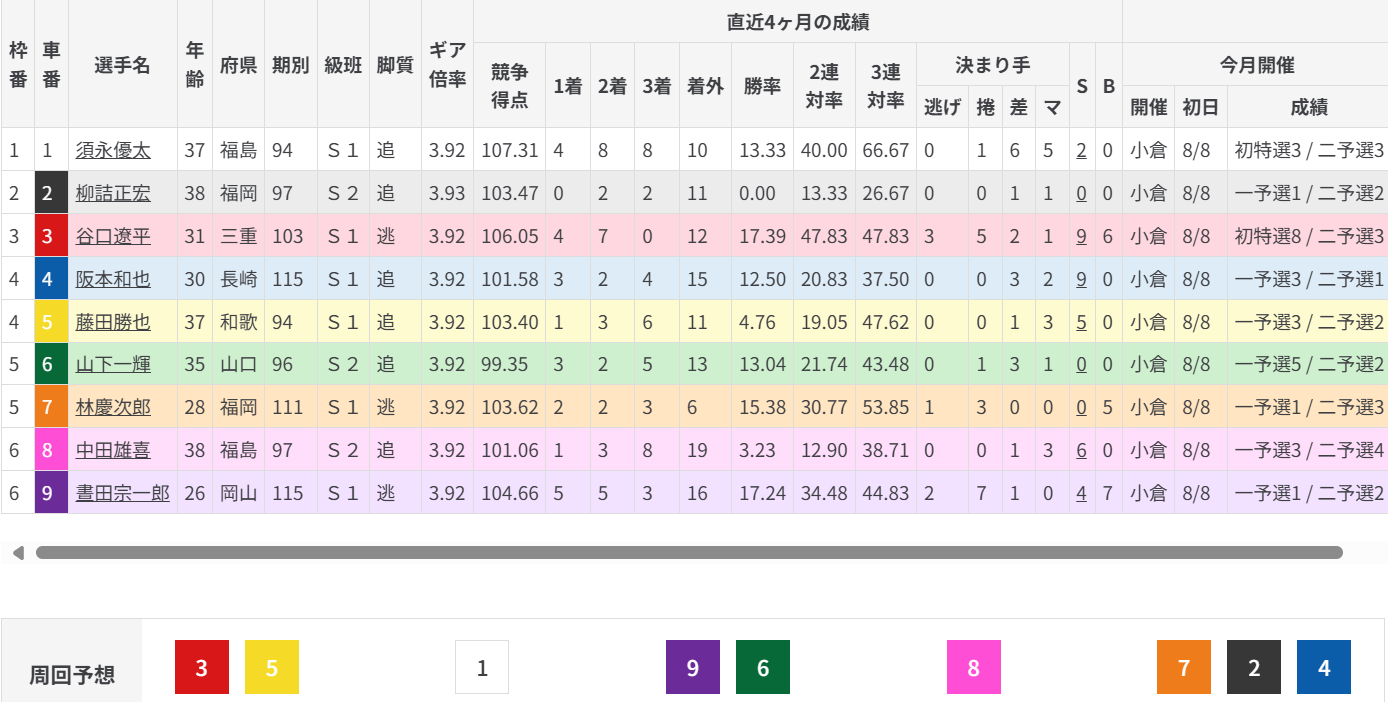The width and height of the screenshot is (1388, 702).
Task: Click orange number 7 badge in 周回予想 row
Action: click(x=1184, y=667)
